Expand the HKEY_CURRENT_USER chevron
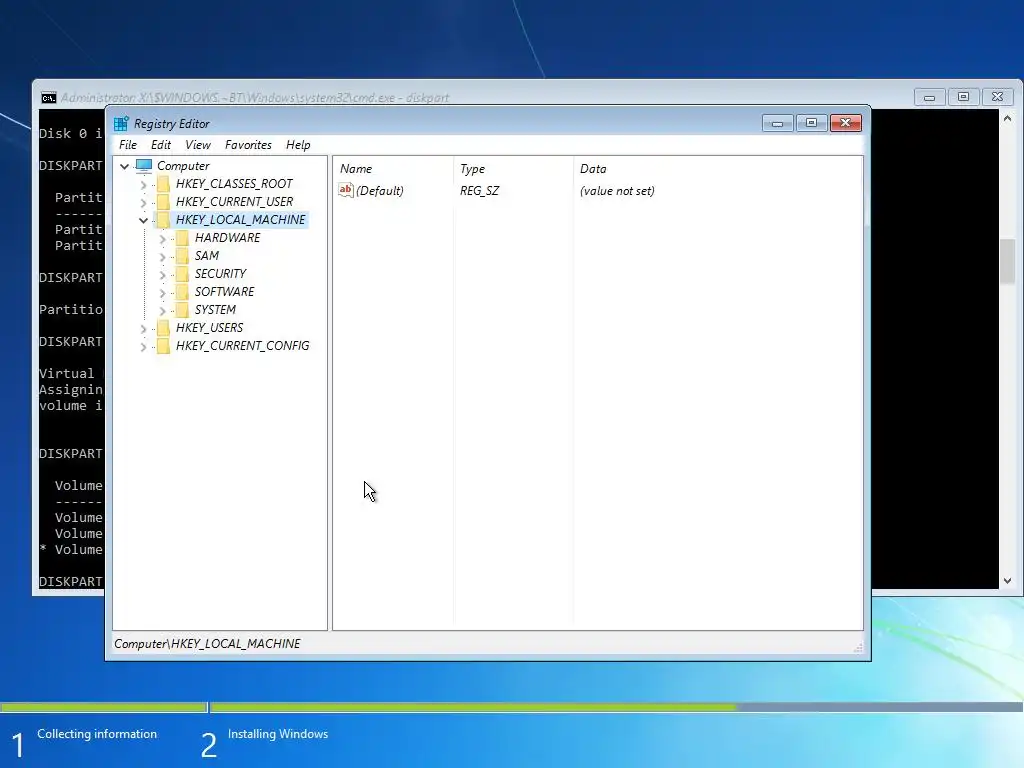Screen dimensions: 1024x768 coord(143,202)
